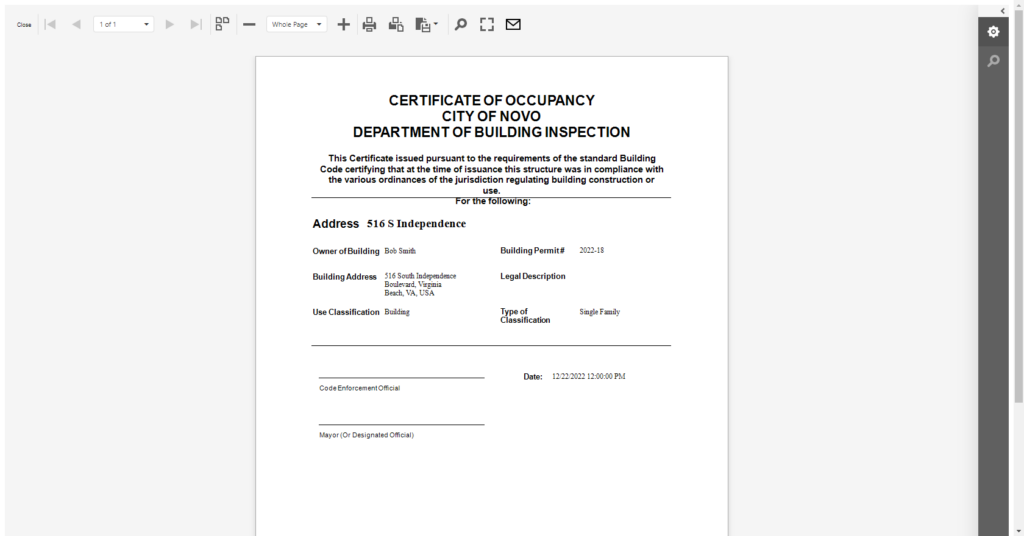Click 'CITY OF NOVO' heading
The width and height of the screenshot is (1024, 536).
[x=491, y=116]
